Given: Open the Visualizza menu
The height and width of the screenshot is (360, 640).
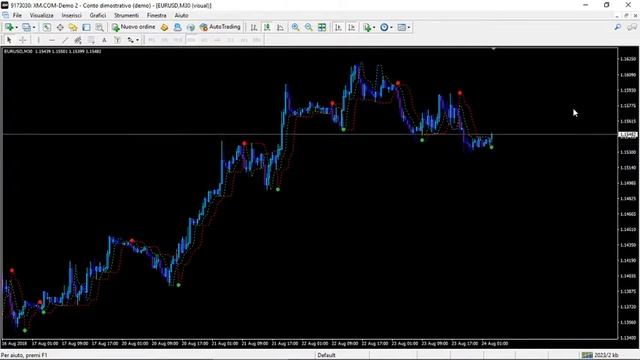Looking at the screenshot, I should [42, 15].
